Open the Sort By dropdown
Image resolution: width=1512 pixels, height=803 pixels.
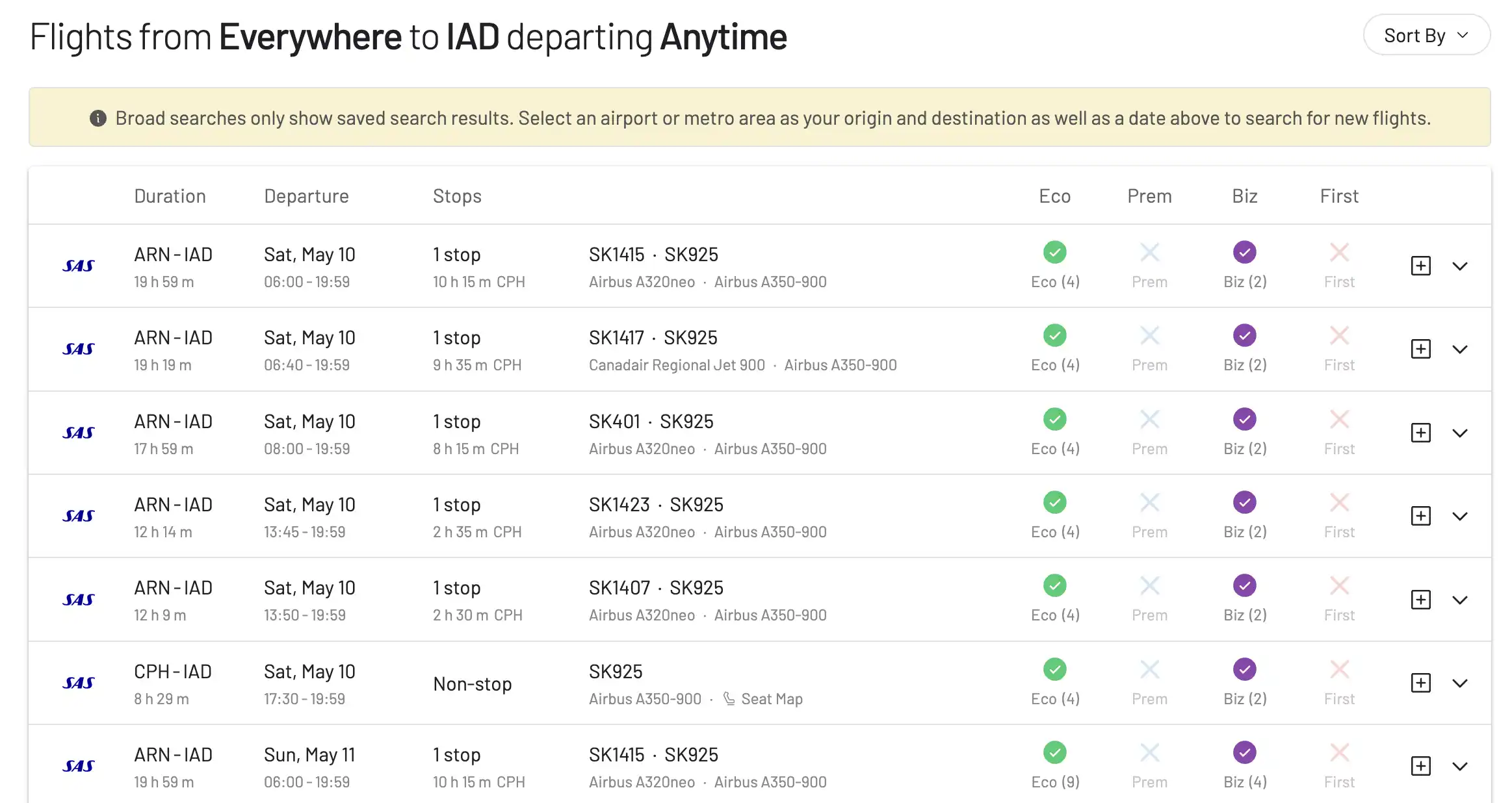click(x=1426, y=35)
